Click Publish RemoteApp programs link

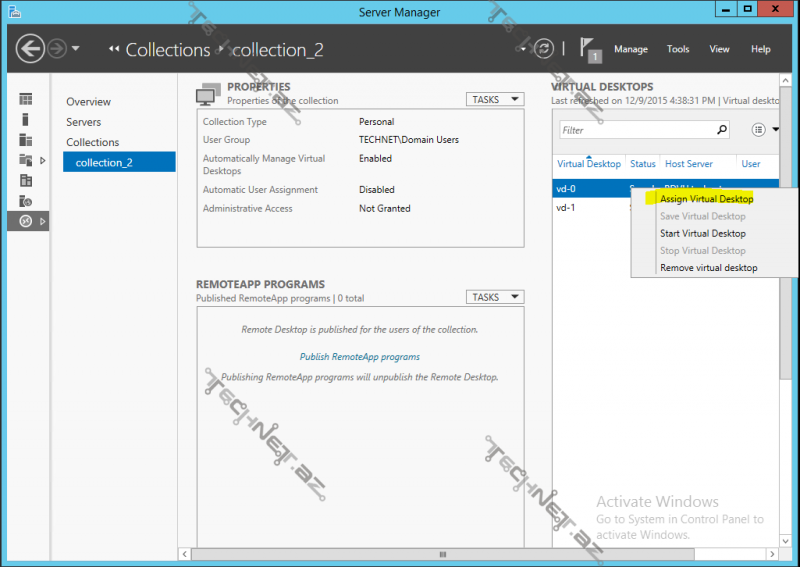pos(360,357)
